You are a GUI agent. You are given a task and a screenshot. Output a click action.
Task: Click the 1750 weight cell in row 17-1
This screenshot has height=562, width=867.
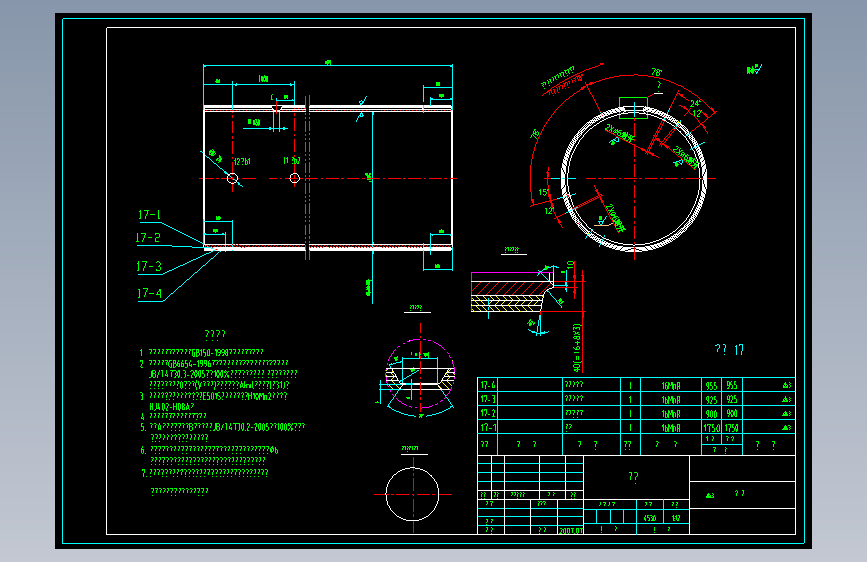712,428
